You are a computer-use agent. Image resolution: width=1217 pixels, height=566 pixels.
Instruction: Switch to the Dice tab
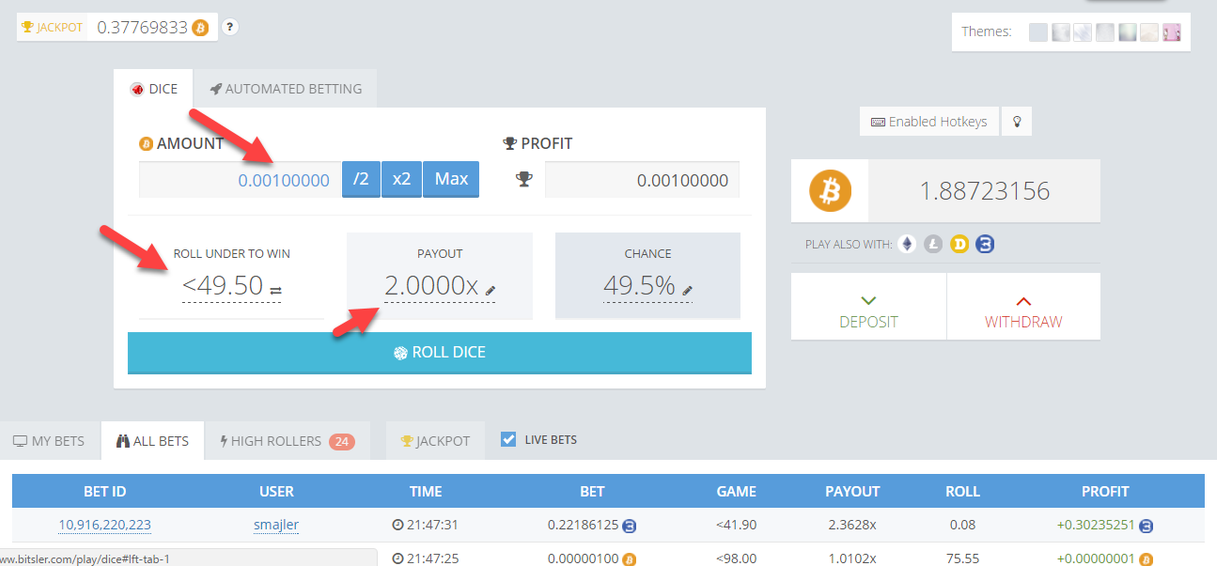pos(154,89)
